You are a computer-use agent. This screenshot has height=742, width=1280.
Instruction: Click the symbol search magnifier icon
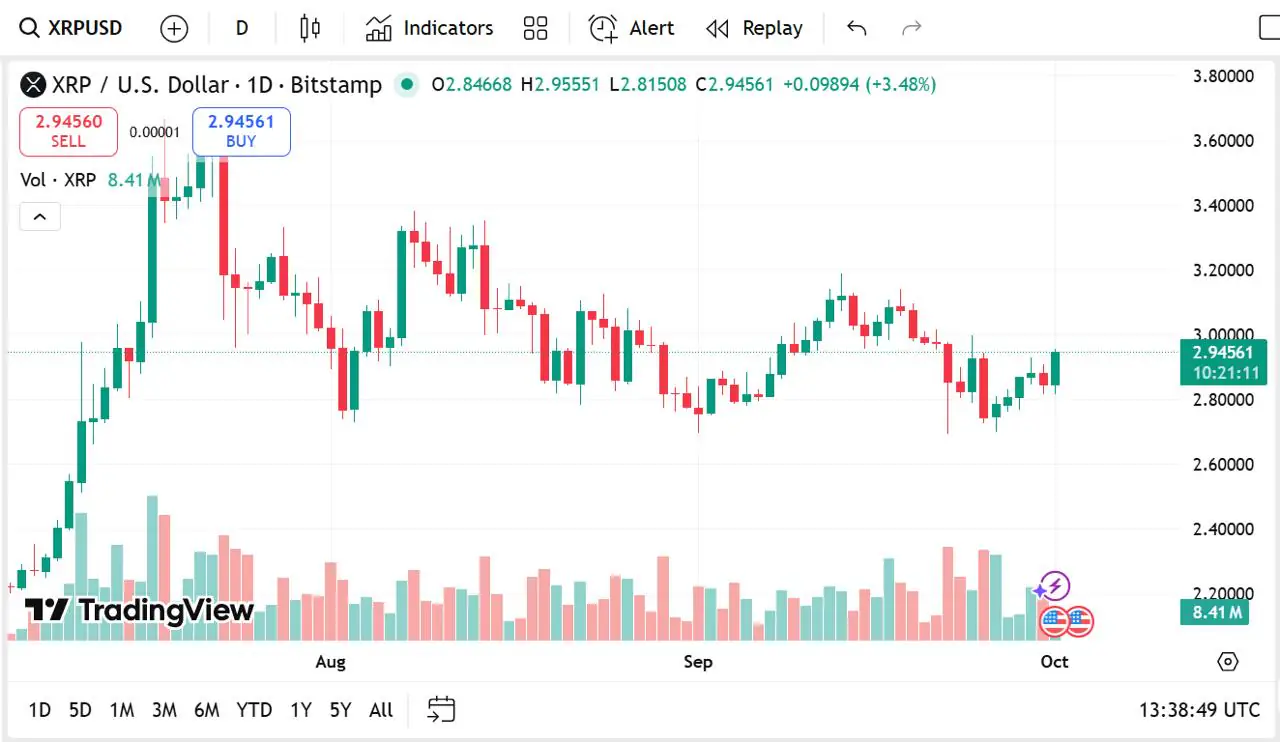tap(30, 28)
